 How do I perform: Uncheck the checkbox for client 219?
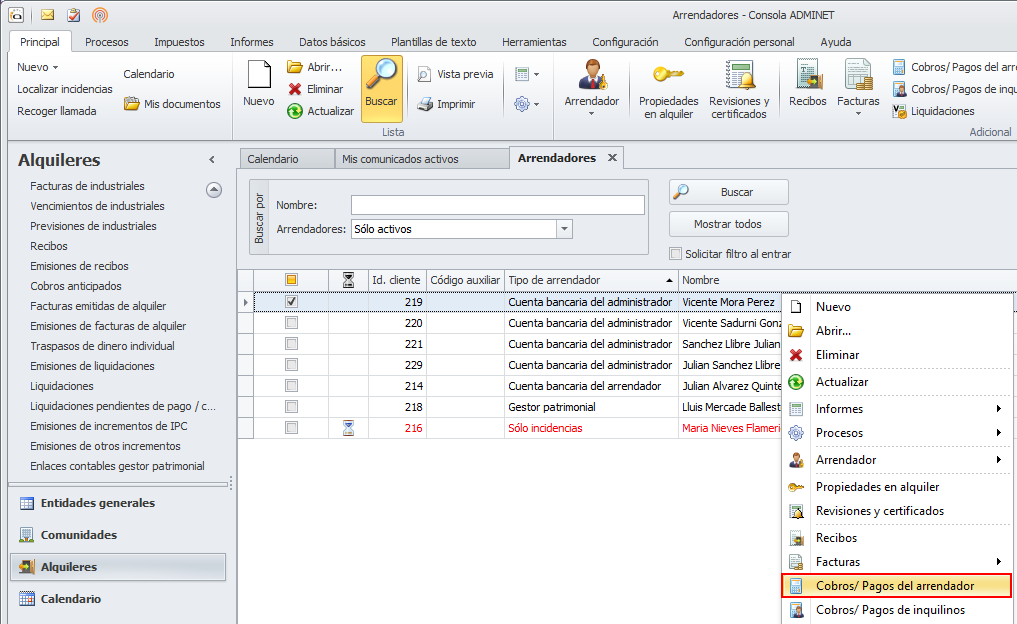coord(291,301)
